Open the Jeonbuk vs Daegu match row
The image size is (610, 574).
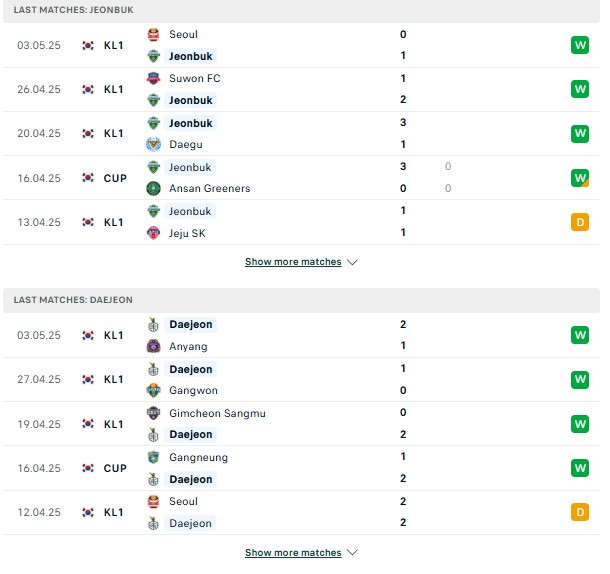pos(301,134)
